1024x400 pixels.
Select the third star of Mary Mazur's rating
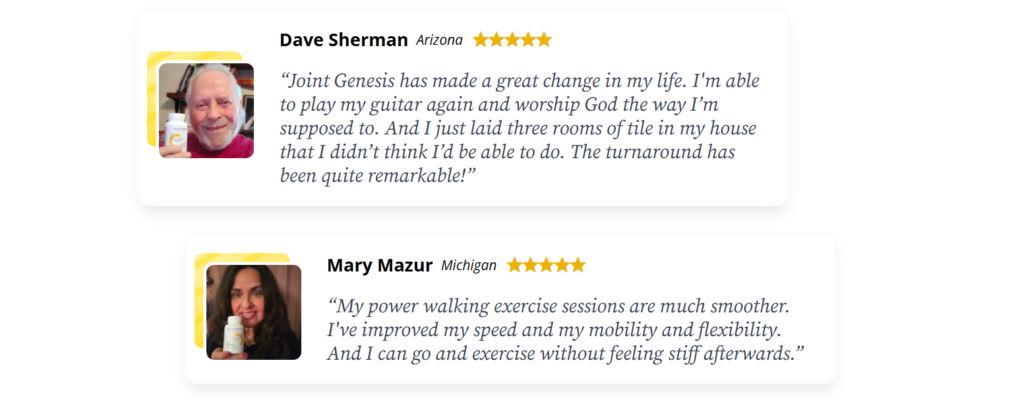[546, 265]
